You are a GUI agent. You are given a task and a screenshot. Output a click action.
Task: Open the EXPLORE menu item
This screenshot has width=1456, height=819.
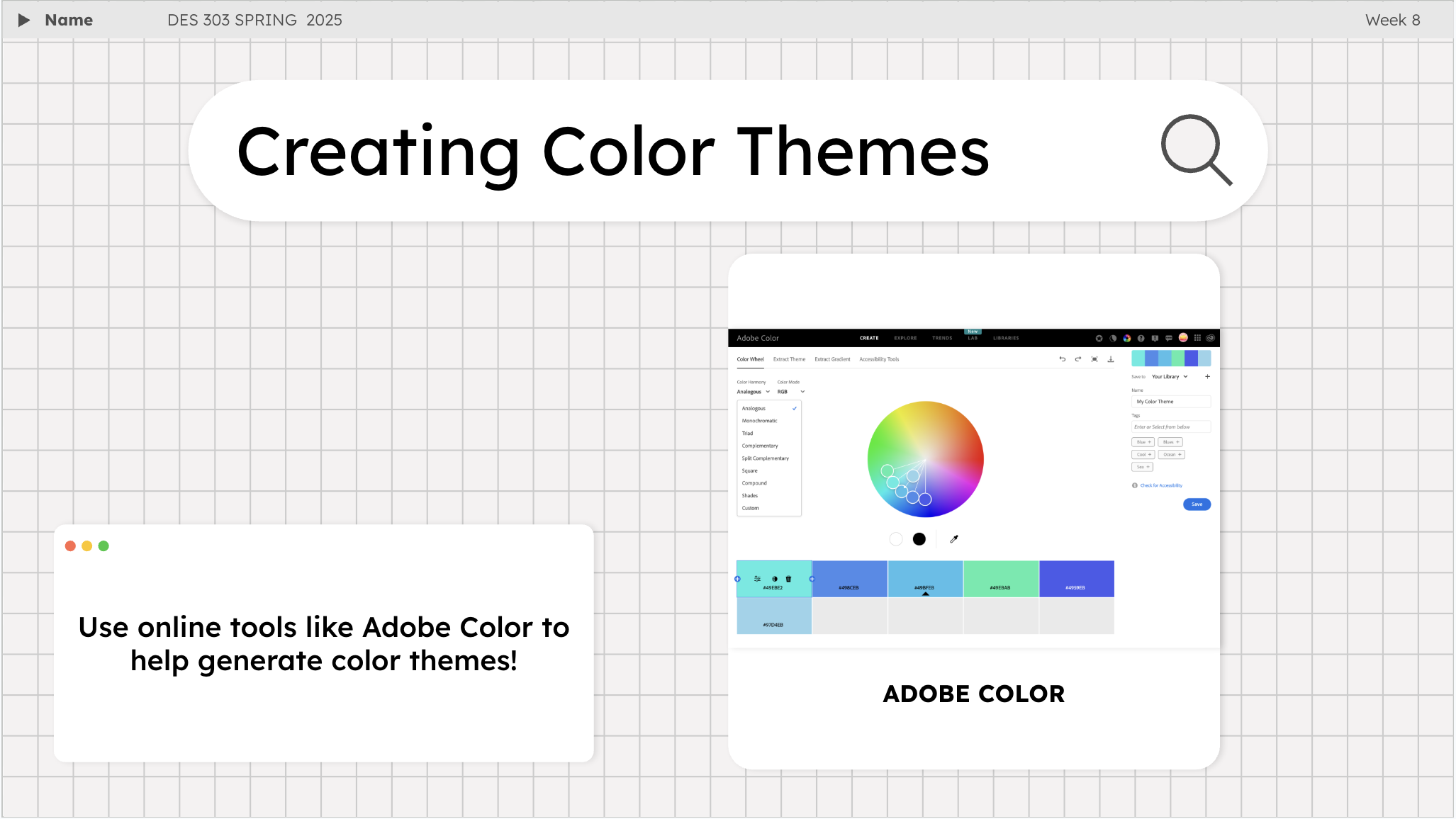[x=905, y=338]
